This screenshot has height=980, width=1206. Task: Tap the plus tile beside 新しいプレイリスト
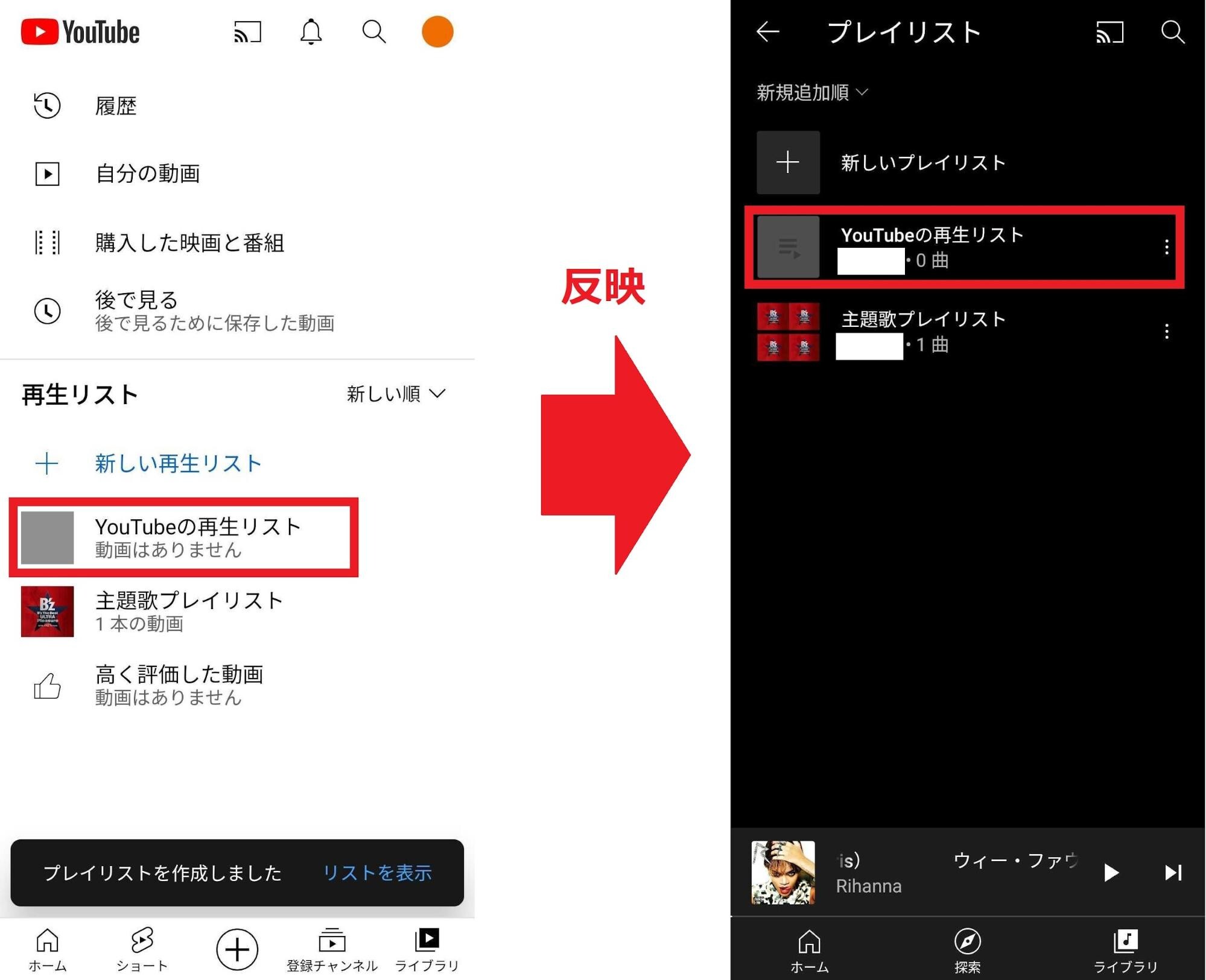coord(788,162)
